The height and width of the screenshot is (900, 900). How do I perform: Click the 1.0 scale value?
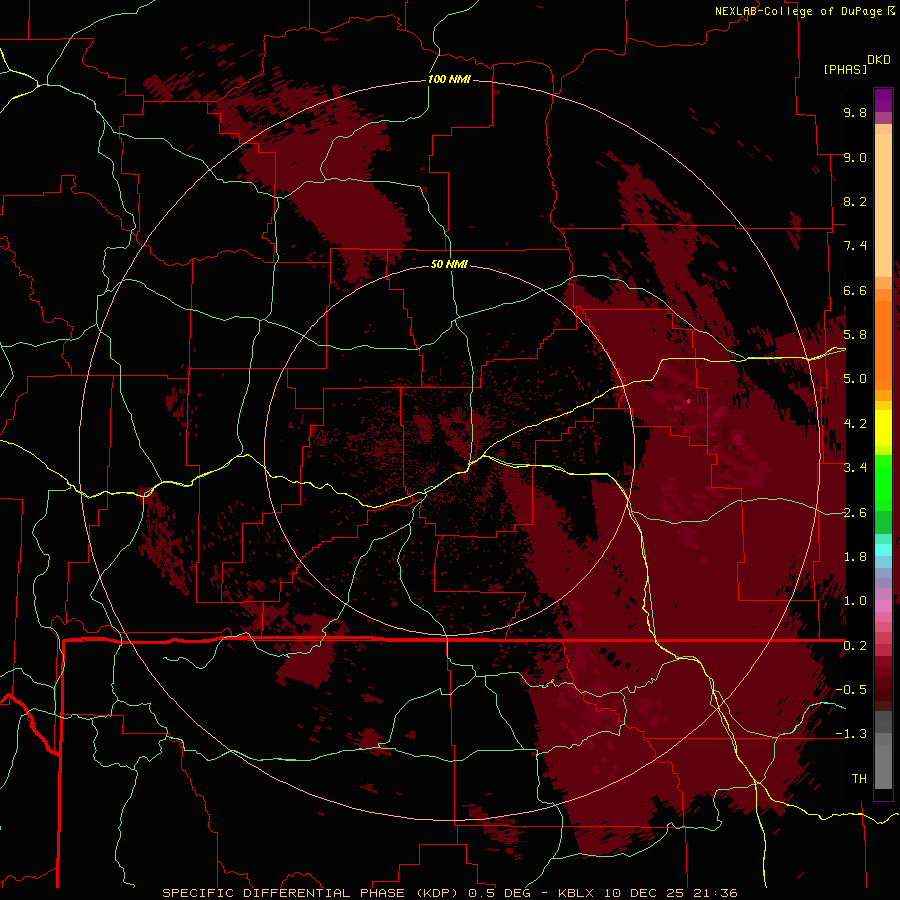tap(855, 601)
